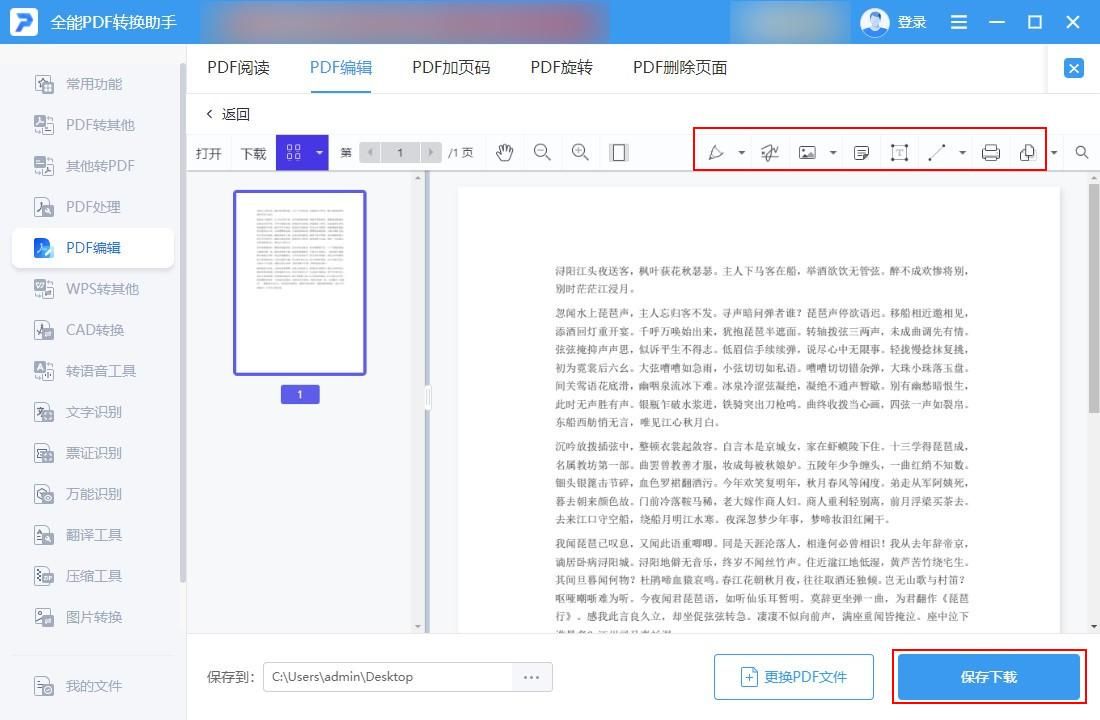The image size is (1100, 720).
Task: Zoom in with plus magnifier icon
Action: coord(580,152)
